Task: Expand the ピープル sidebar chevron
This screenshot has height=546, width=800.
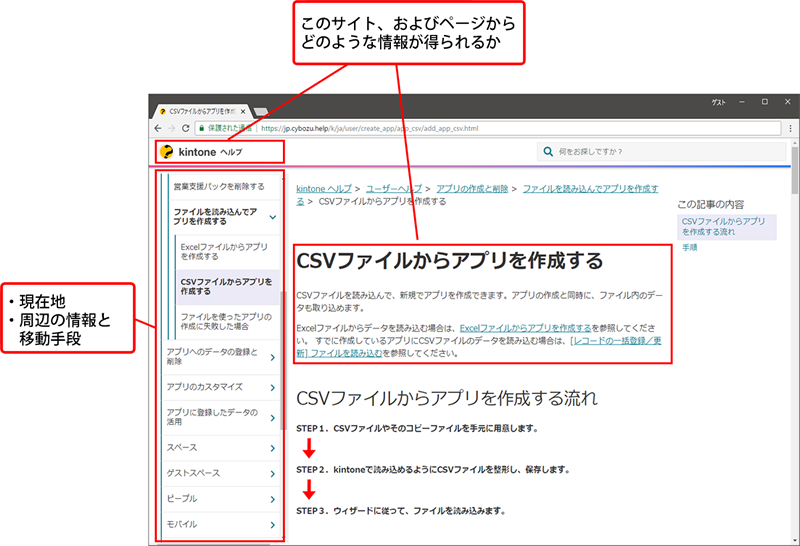Action: 273,499
